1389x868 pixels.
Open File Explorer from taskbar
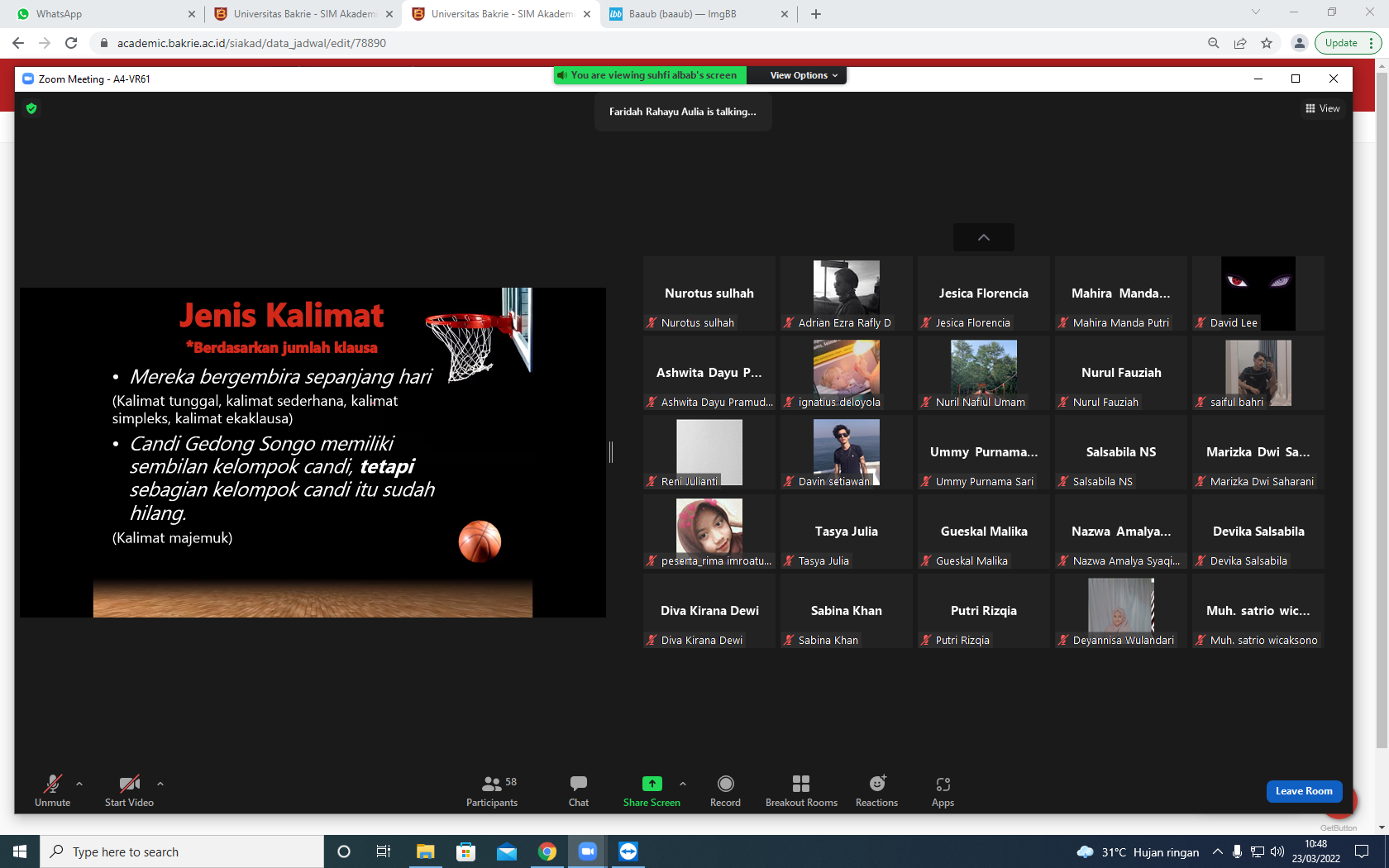tap(425, 851)
